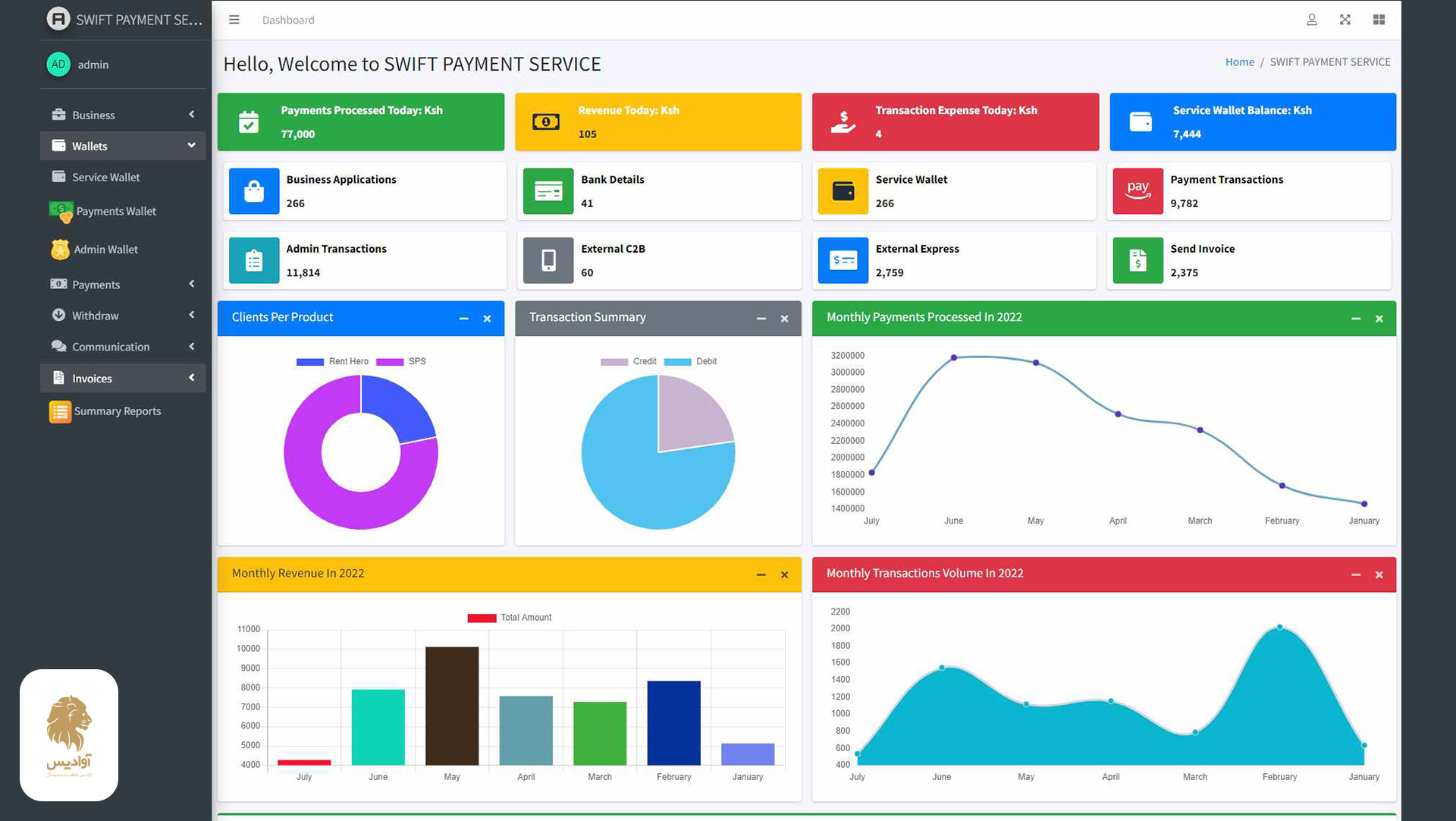Click the red pay icon for Payment Transactions
This screenshot has width=1456, height=821.
pyautogui.click(x=1137, y=191)
